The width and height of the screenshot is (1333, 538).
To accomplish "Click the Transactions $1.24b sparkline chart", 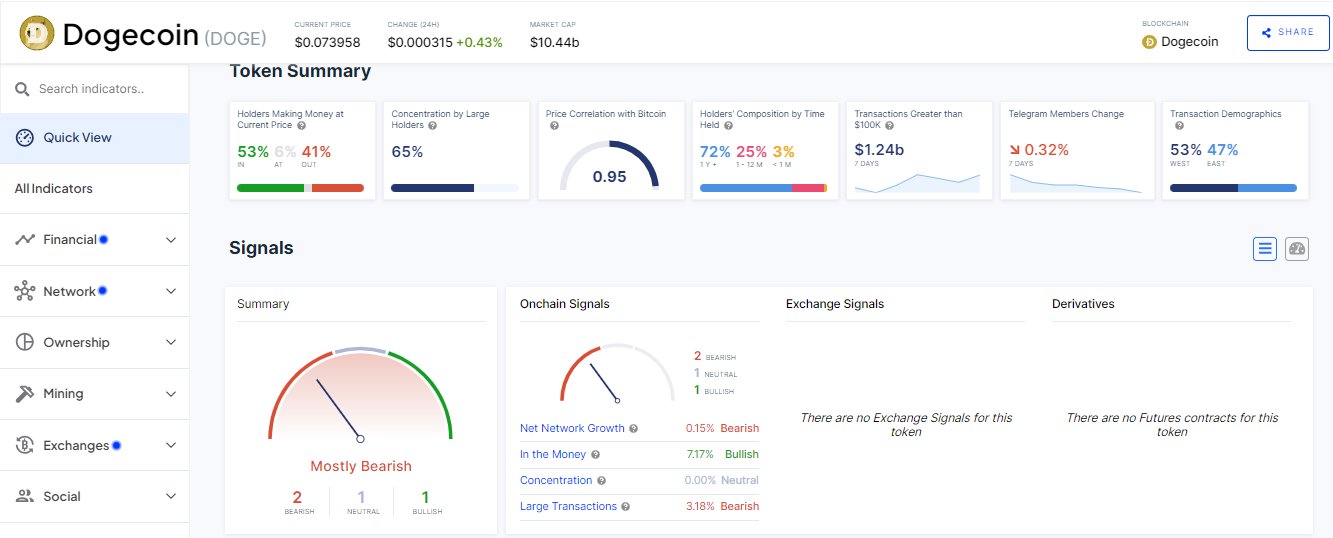I will 917,182.
